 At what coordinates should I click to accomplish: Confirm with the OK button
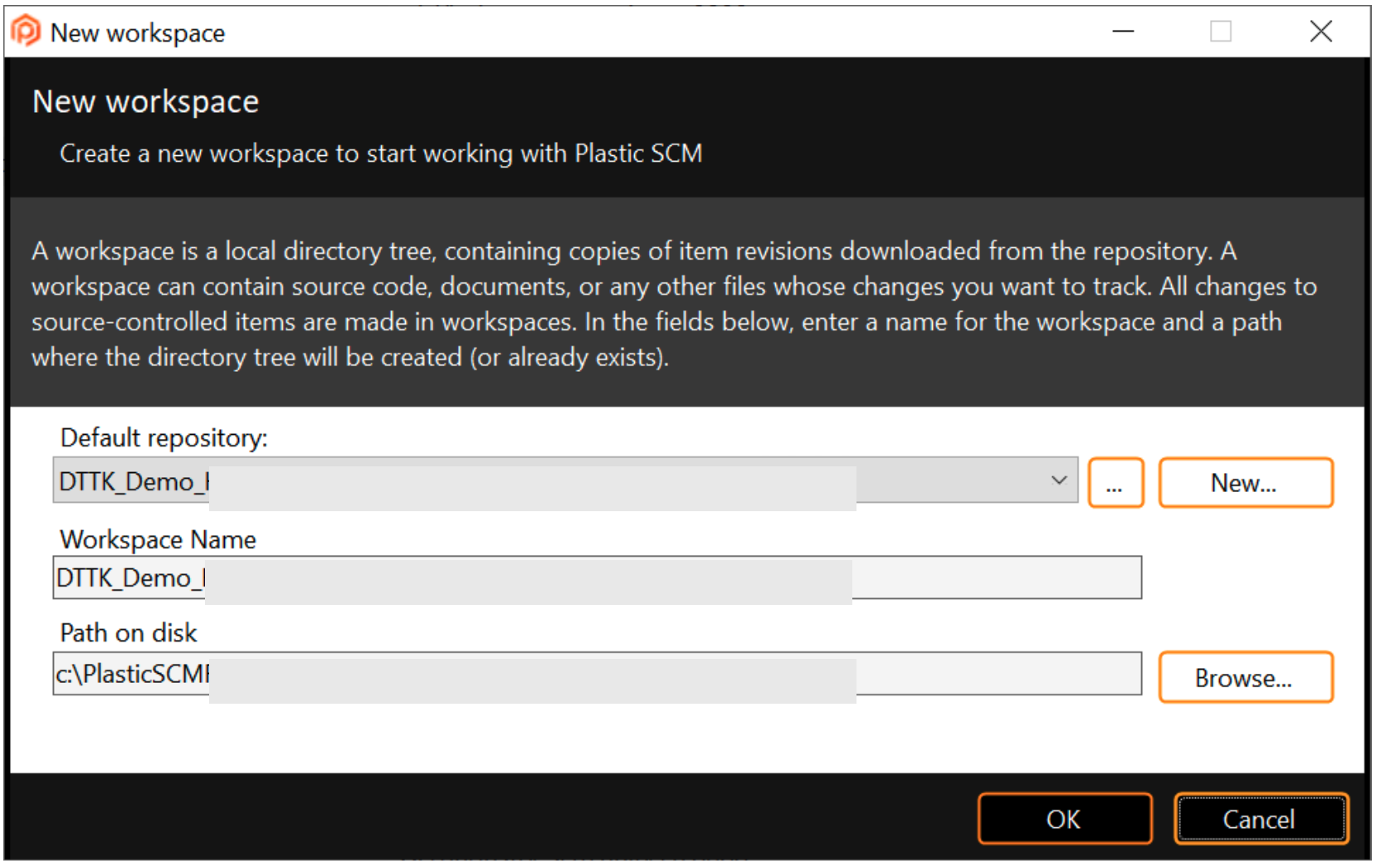pyautogui.click(x=1065, y=819)
